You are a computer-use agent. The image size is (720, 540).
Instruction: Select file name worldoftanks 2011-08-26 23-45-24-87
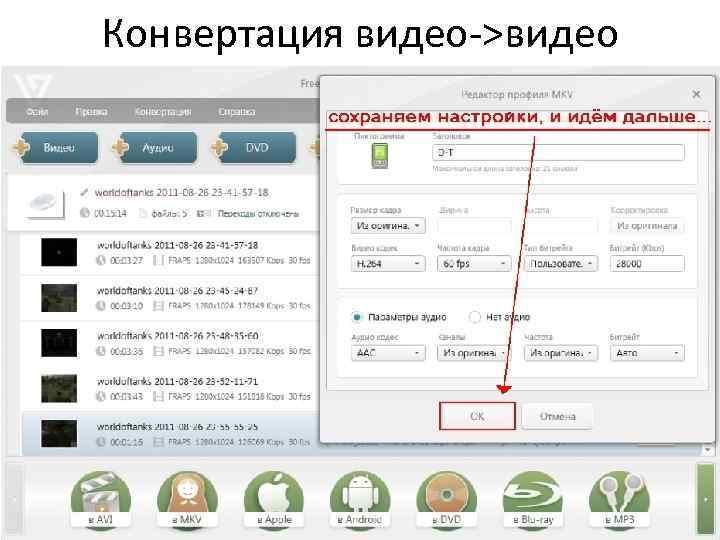coord(177,291)
